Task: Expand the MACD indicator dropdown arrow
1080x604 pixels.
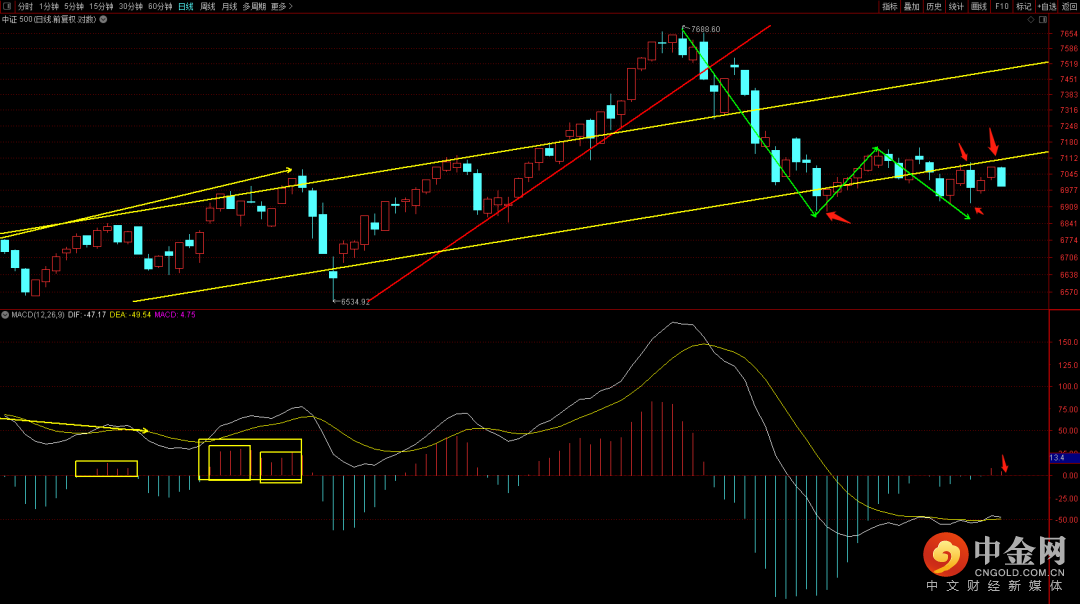Action: [x=5, y=315]
